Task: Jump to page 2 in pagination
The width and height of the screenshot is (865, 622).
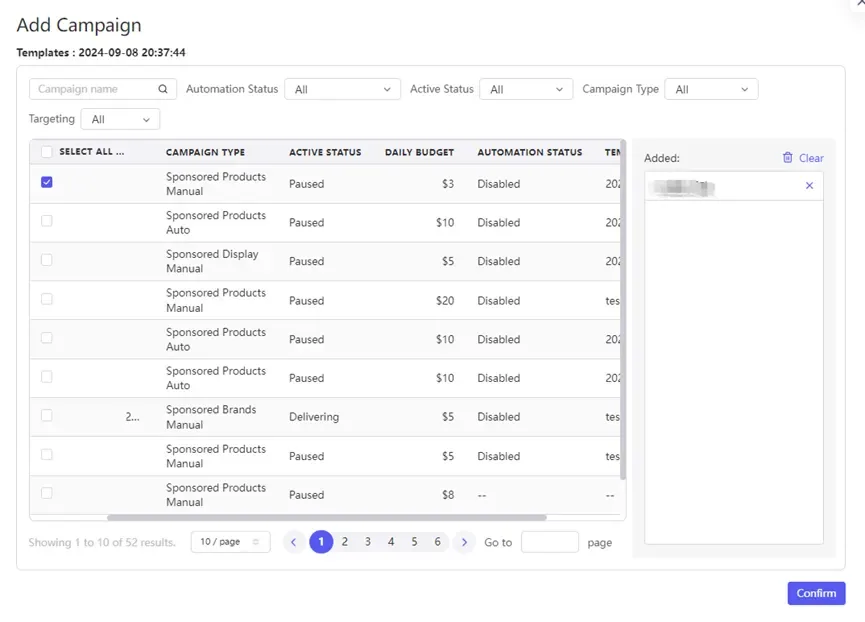Action: coord(345,542)
